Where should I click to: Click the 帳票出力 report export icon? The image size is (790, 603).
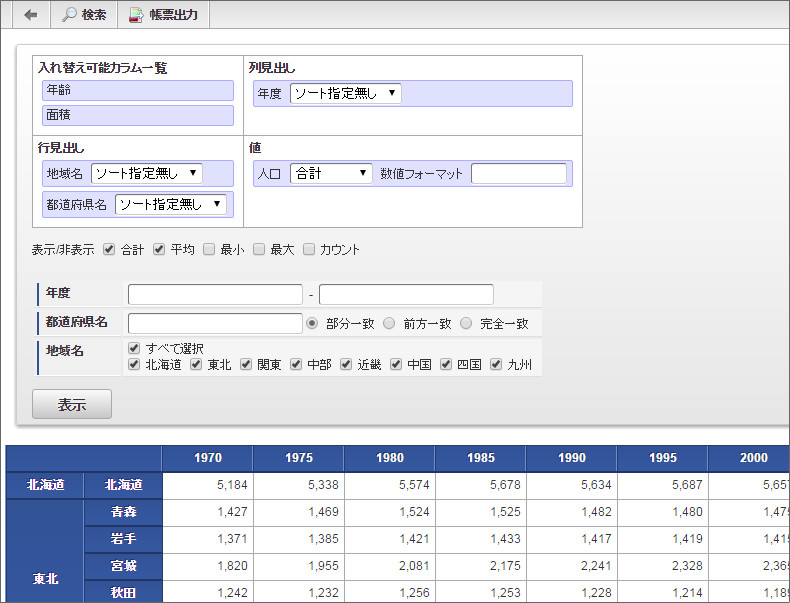(136, 15)
